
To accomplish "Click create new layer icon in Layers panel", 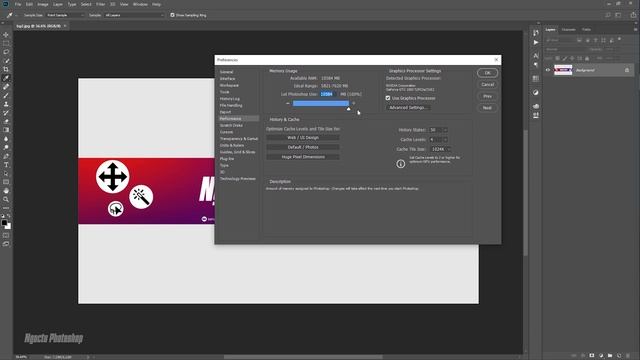I will pyautogui.click(x=619, y=356).
